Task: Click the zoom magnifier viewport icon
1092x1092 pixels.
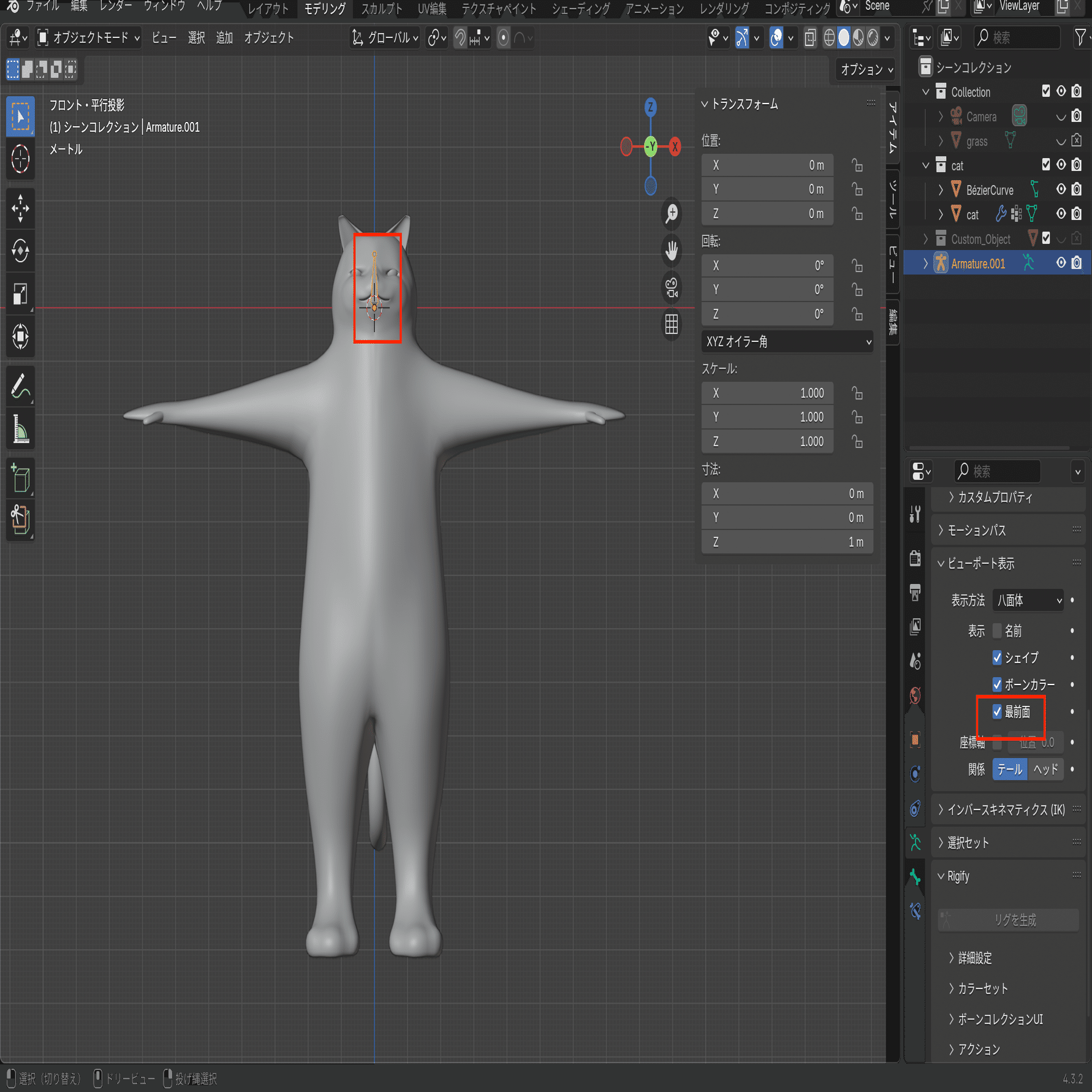Action: [x=672, y=213]
